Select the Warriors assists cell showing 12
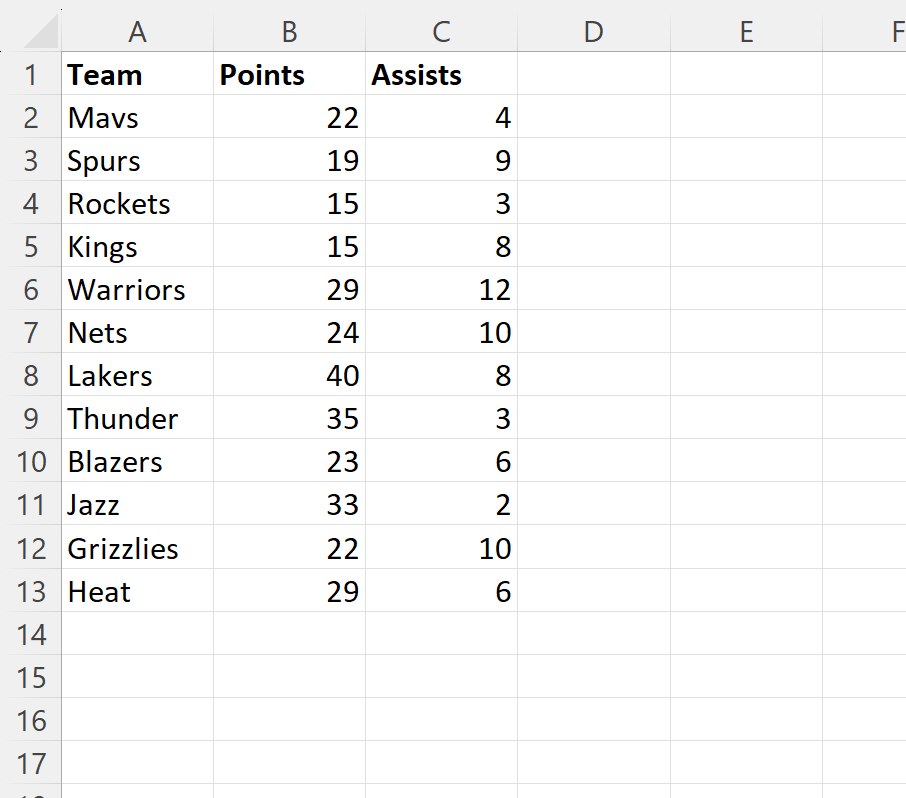The width and height of the screenshot is (906, 798). (441, 290)
